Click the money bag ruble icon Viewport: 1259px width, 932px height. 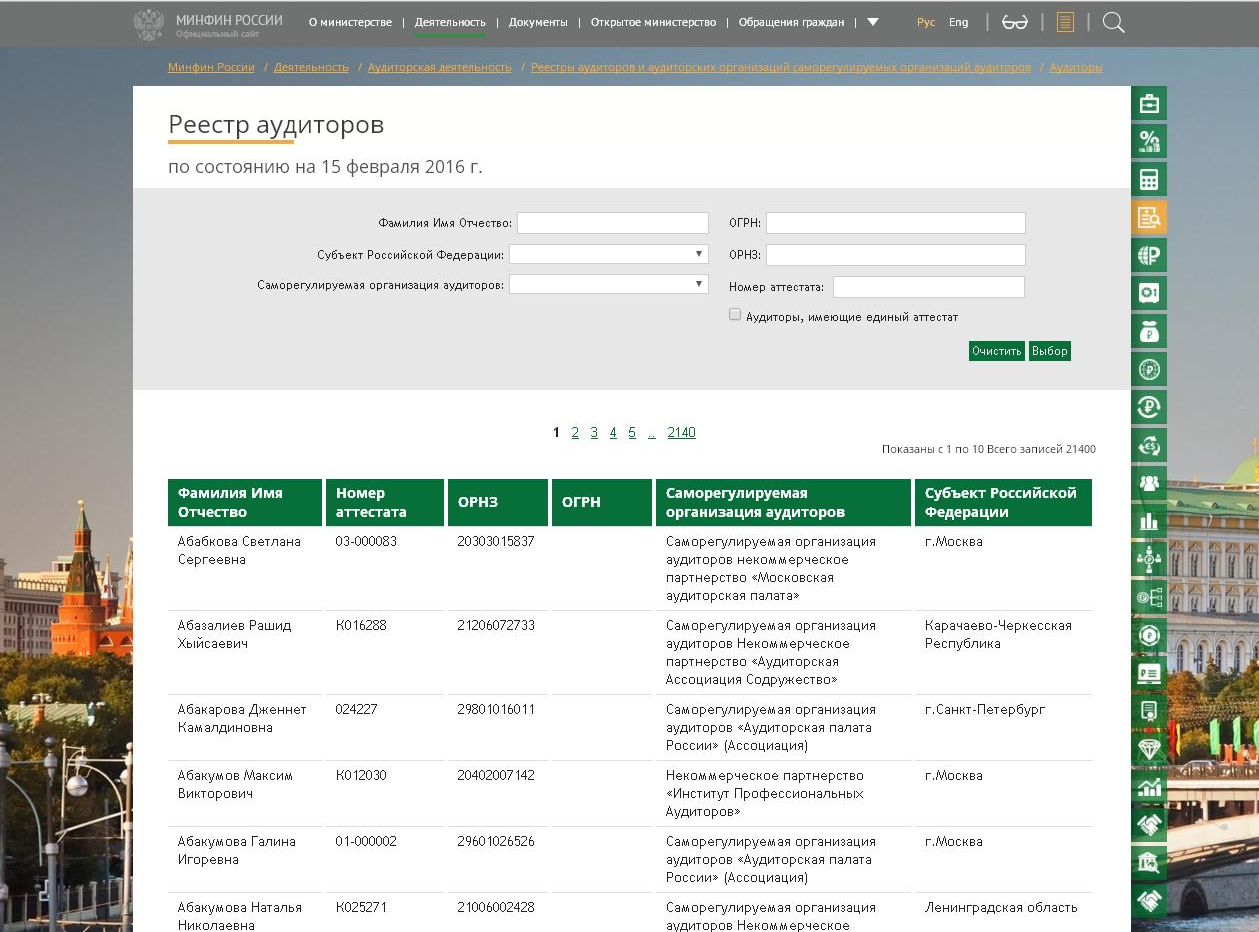pyautogui.click(x=1148, y=331)
